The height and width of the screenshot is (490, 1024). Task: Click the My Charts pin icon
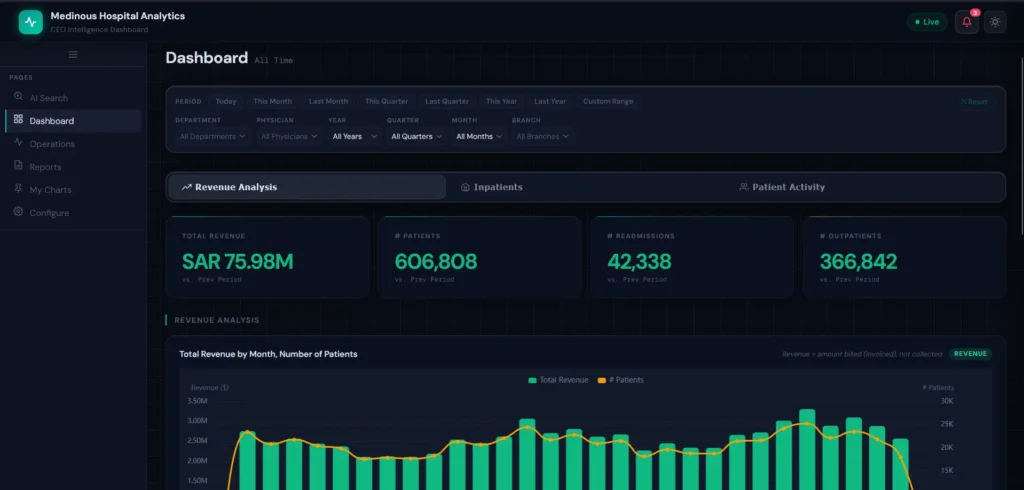(x=18, y=189)
